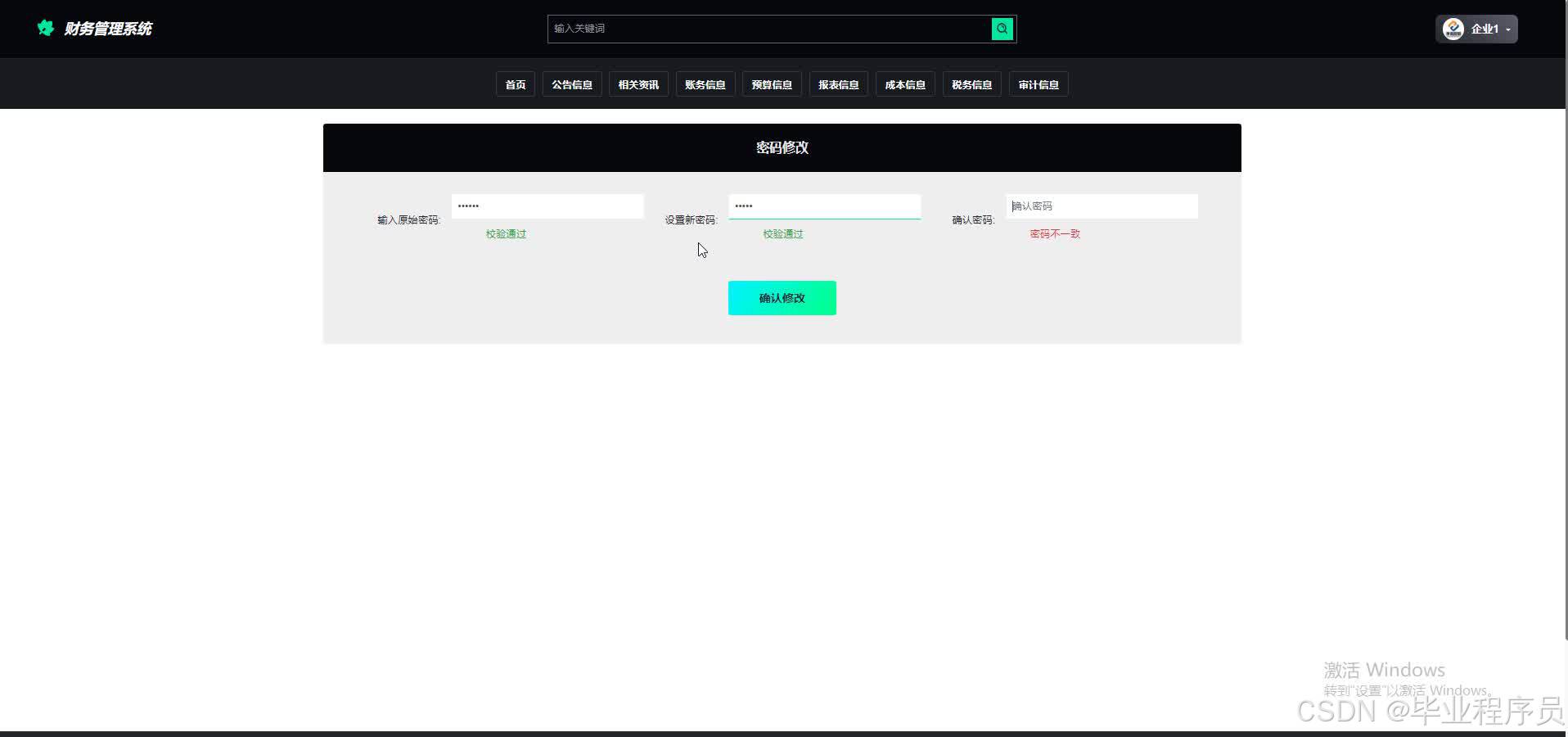
Task: Click the 确认密码 label
Action: click(973, 220)
